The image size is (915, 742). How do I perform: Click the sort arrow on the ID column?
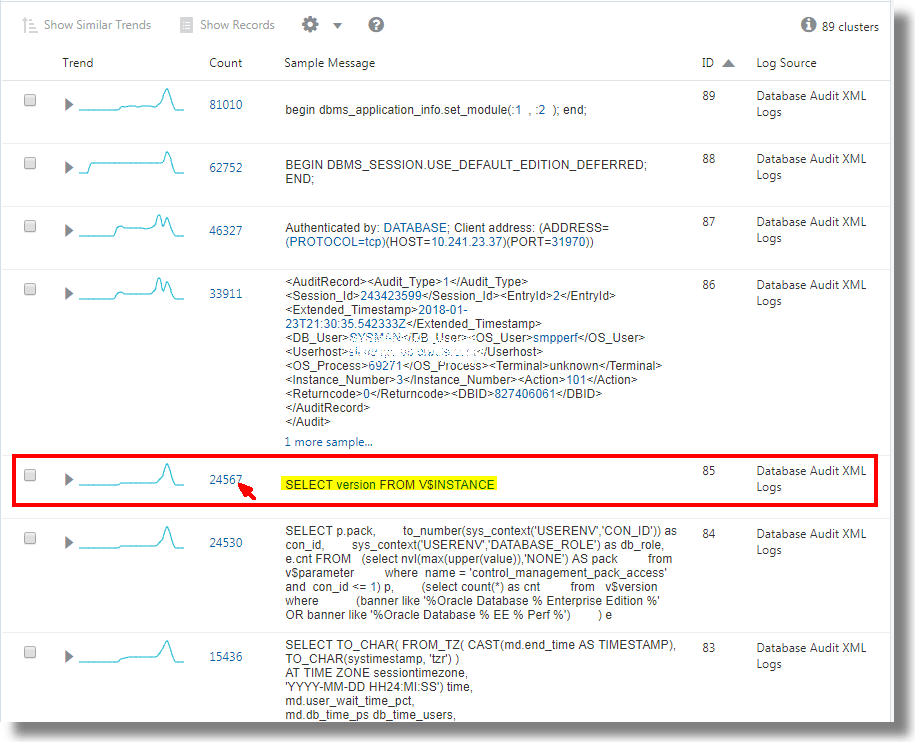[726, 62]
